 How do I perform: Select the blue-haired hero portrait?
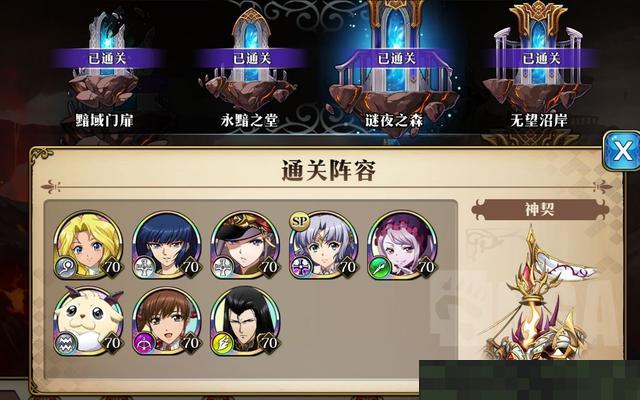167,245
